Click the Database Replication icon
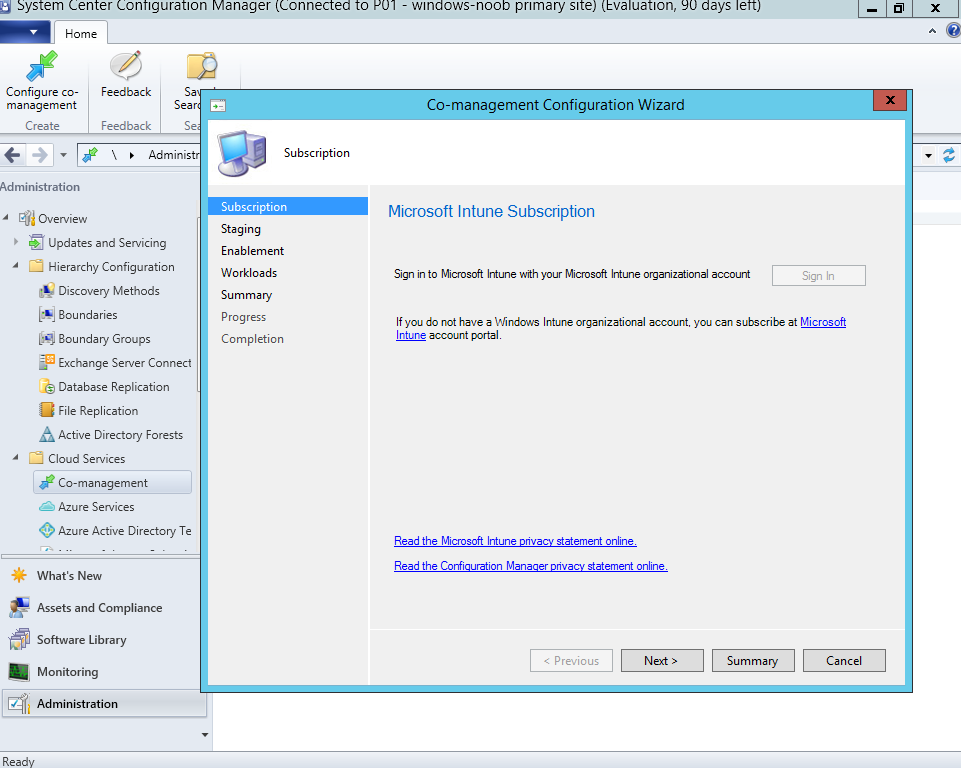Screen dimensions: 961x768 (x=47, y=386)
